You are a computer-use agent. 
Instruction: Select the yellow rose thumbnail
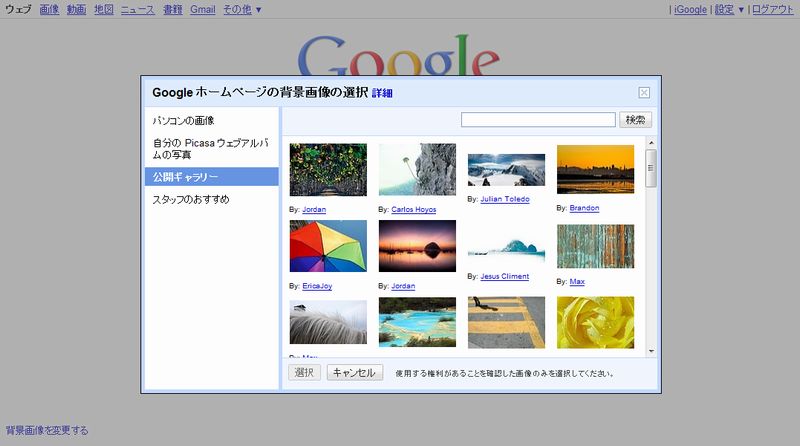point(595,322)
